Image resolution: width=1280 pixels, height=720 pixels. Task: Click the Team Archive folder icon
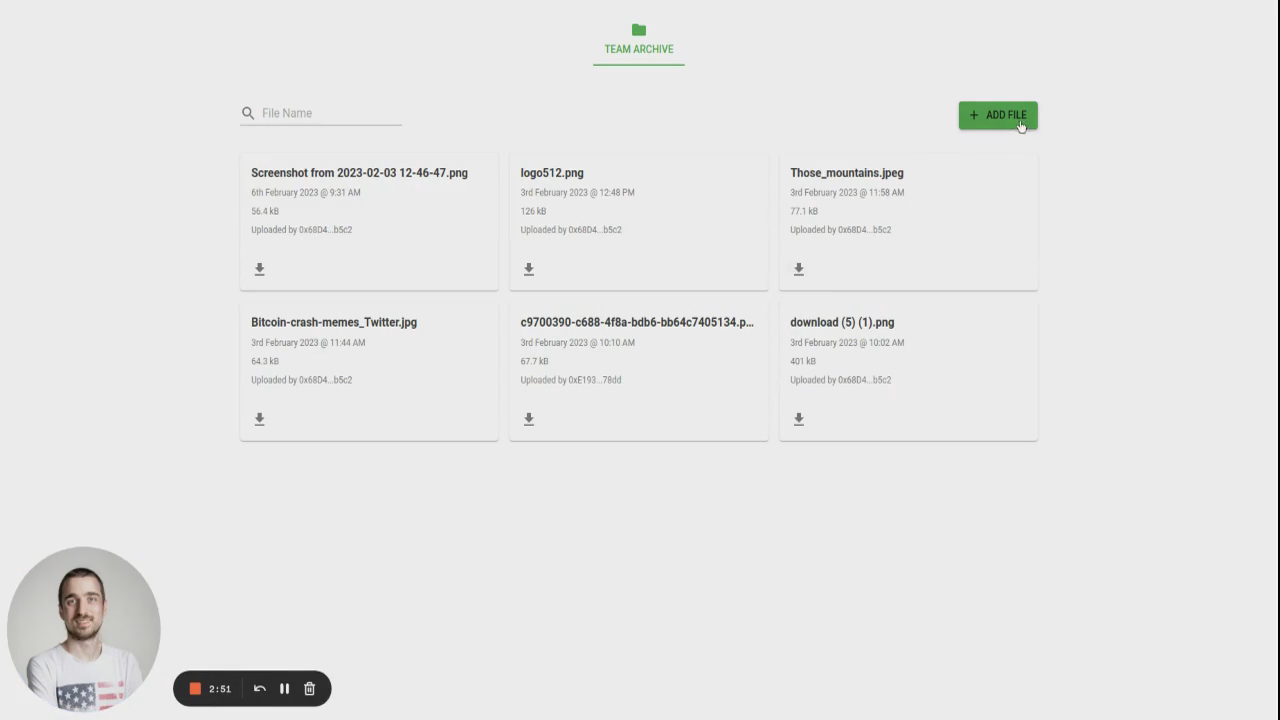tap(639, 30)
